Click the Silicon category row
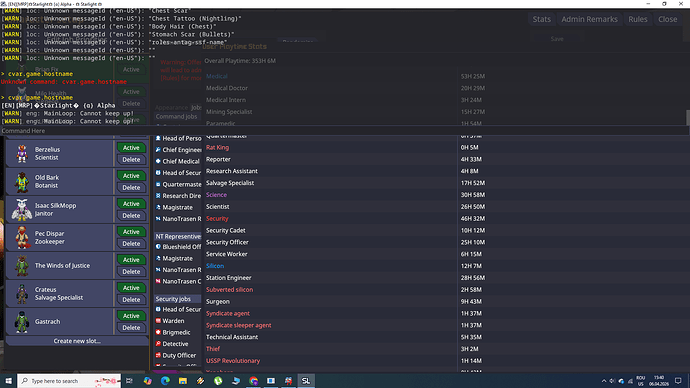 pos(446,266)
